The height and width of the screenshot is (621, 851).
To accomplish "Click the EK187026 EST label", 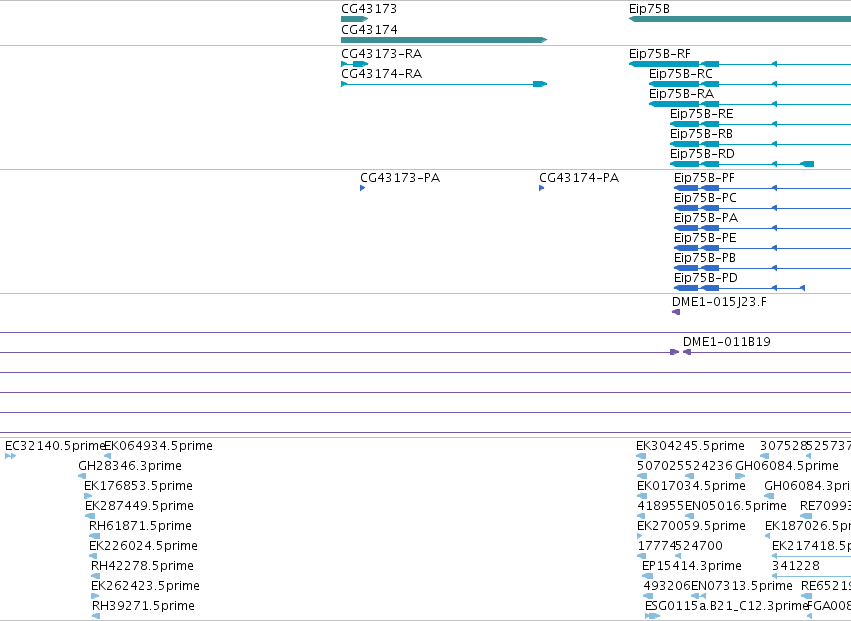I will click(x=808, y=526).
